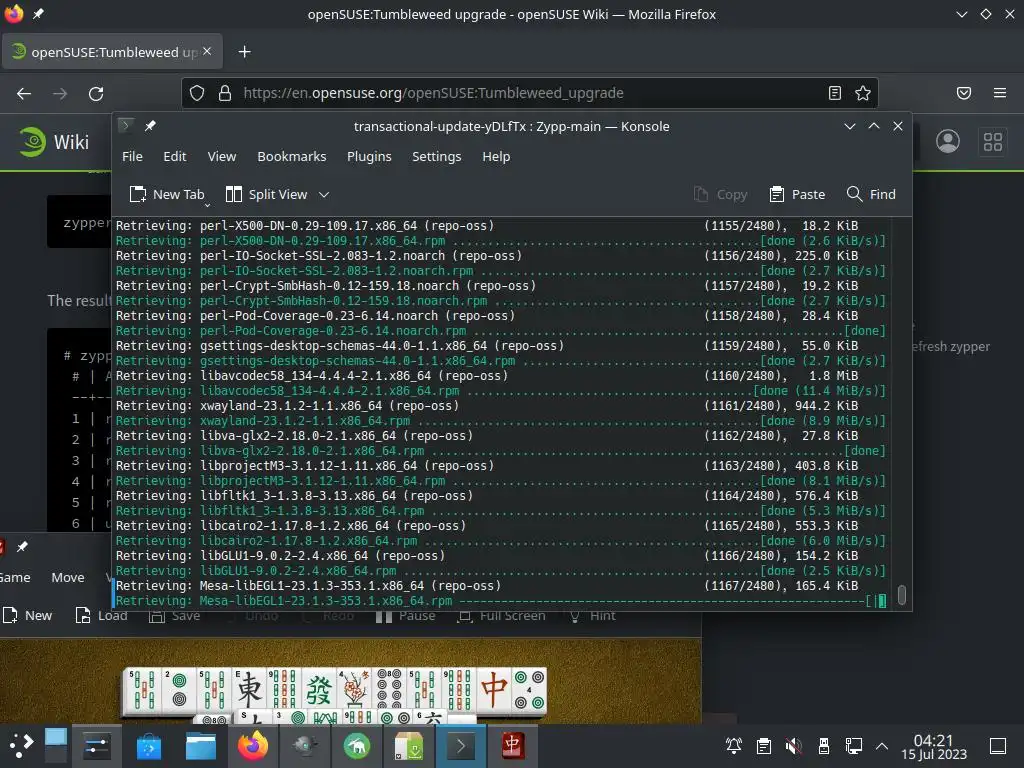The height and width of the screenshot is (768, 1024).
Task: Open Firefox tracking protection shield
Action: pyautogui.click(x=197, y=93)
